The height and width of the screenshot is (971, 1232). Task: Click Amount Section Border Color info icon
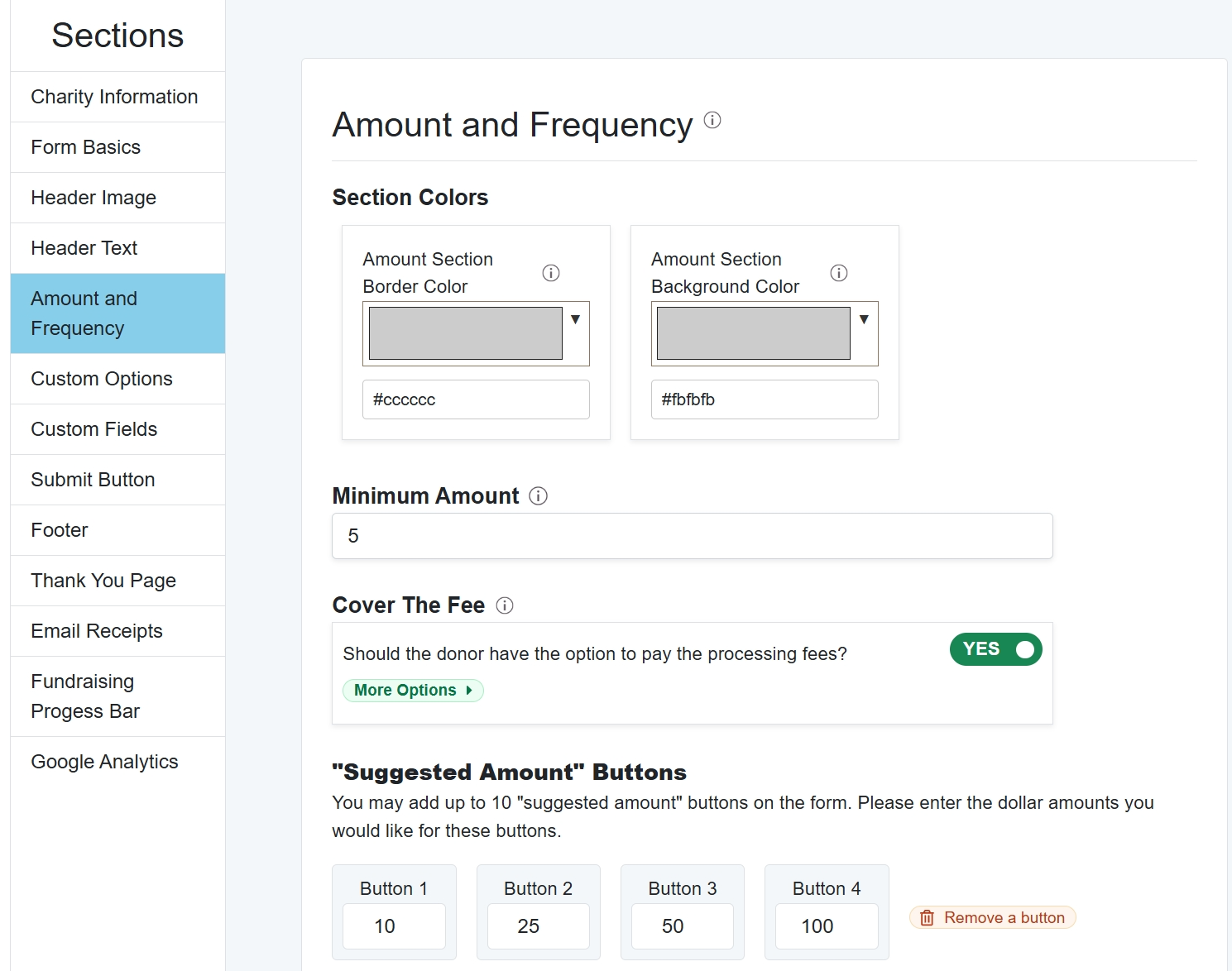551,273
